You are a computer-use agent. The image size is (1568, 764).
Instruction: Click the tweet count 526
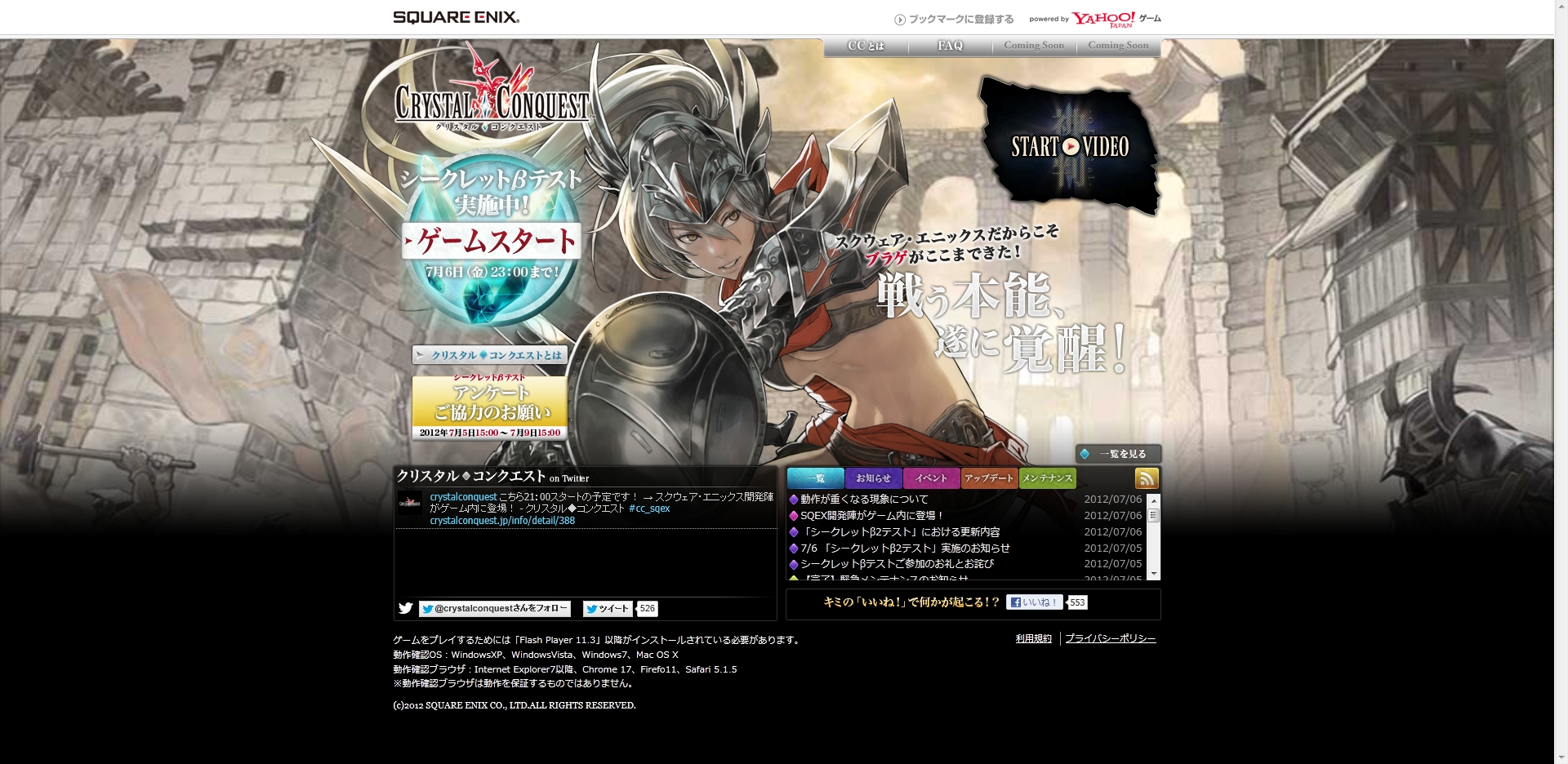(x=648, y=609)
